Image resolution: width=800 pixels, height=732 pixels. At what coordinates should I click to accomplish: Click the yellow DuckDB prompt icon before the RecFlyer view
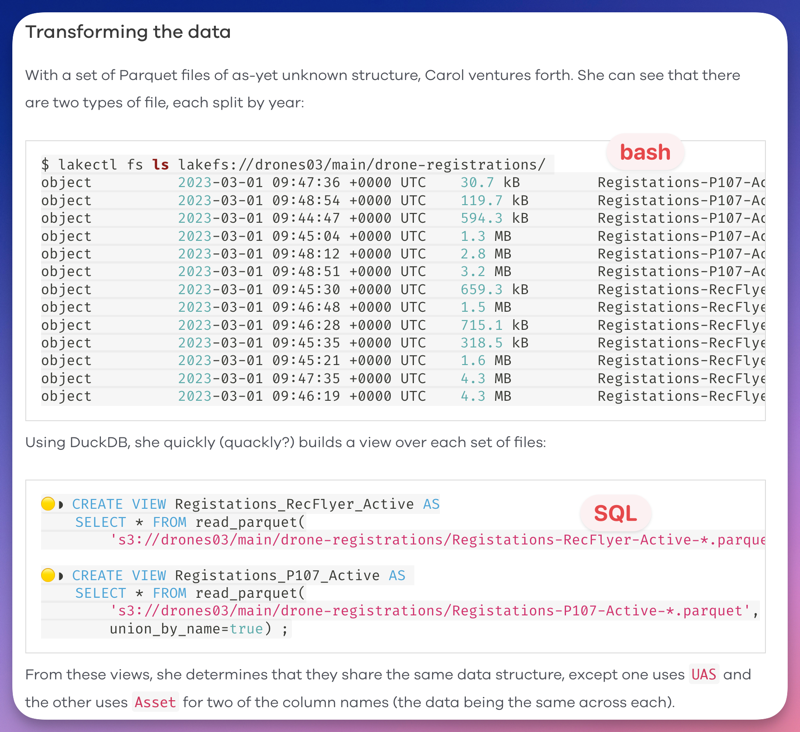pyautogui.click(x=48, y=504)
